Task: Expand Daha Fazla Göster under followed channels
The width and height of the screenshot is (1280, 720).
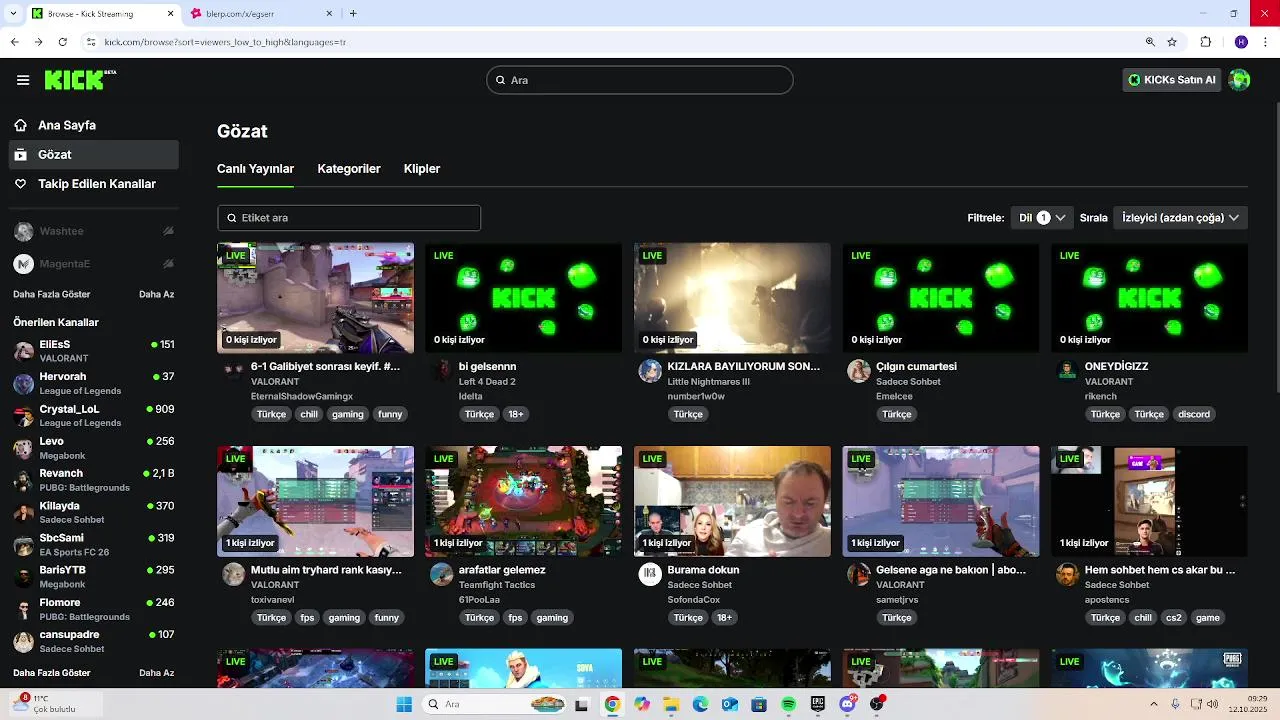Action: [52, 294]
